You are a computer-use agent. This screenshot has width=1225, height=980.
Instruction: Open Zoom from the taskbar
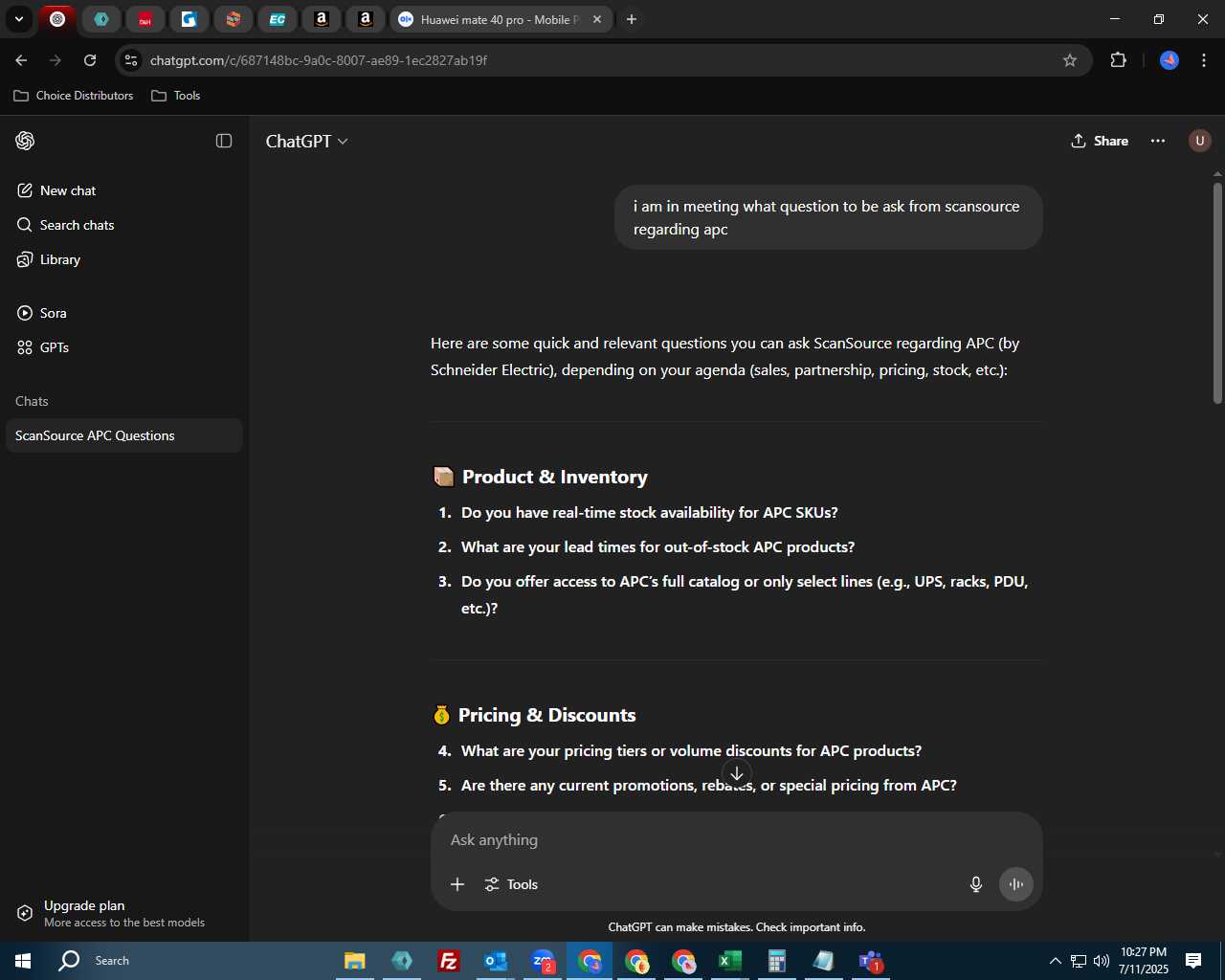click(543, 961)
